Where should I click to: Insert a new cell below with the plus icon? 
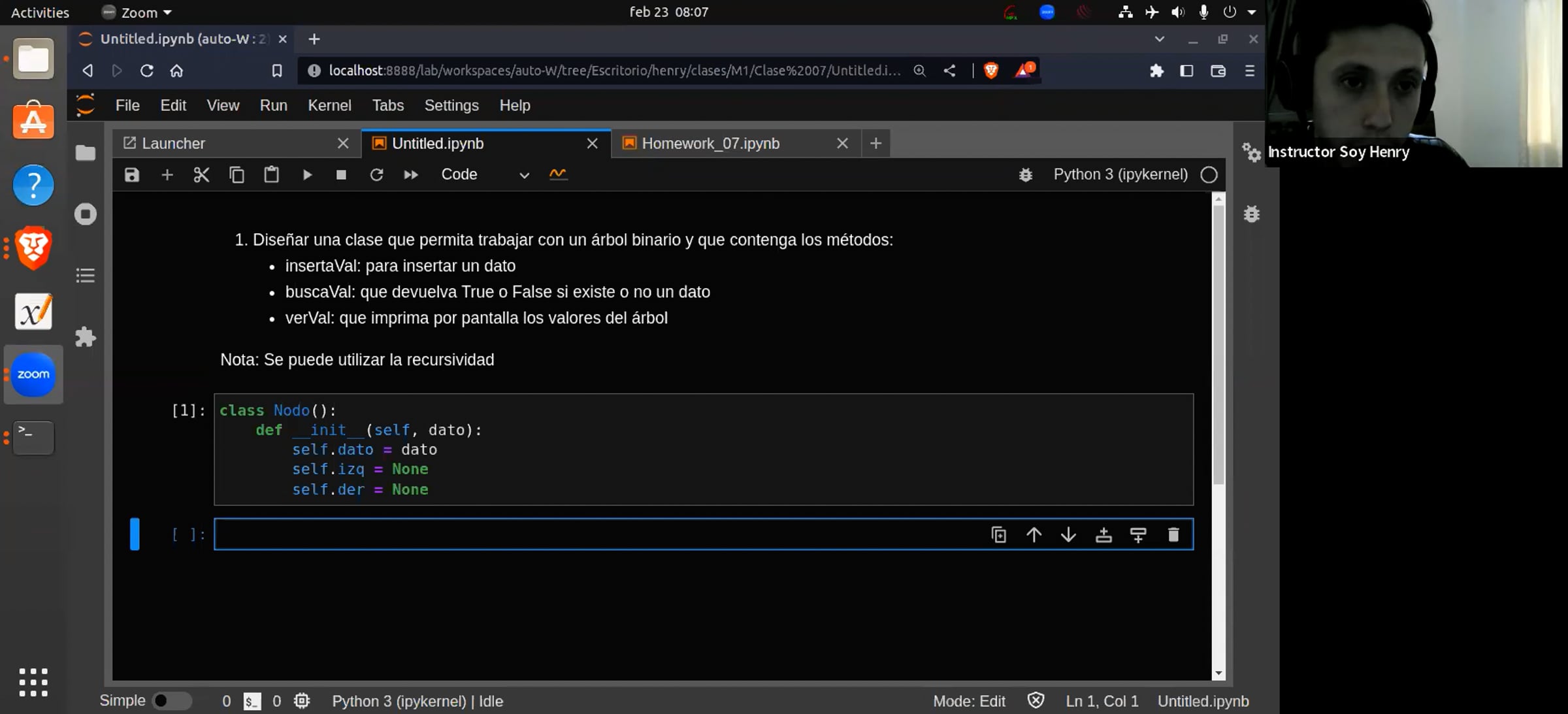click(167, 174)
